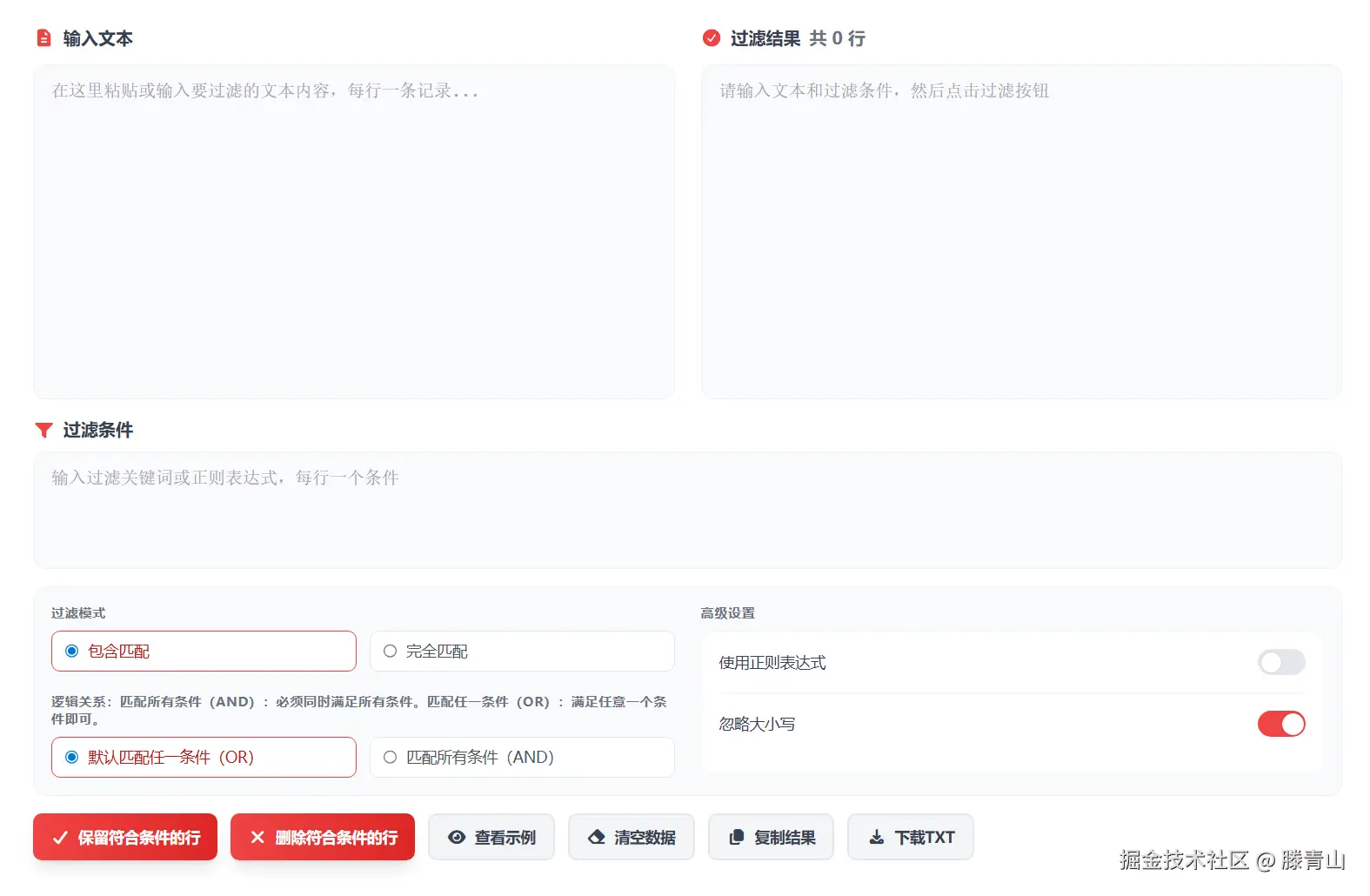The image size is (1370, 896).
Task: Click inside the 过滤结果 output area
Action: pos(1021,231)
